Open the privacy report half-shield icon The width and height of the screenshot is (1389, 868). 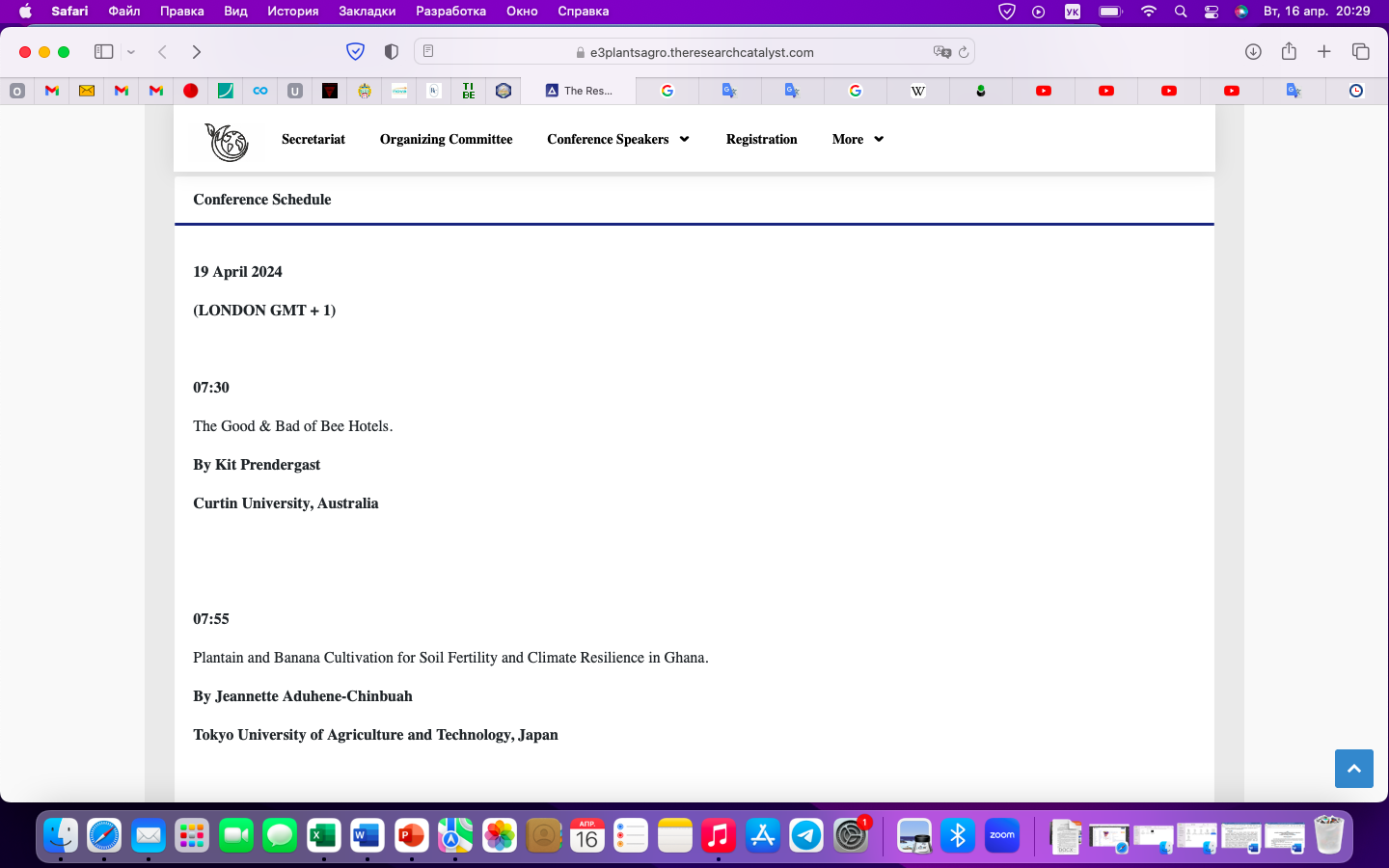pyautogui.click(x=391, y=51)
